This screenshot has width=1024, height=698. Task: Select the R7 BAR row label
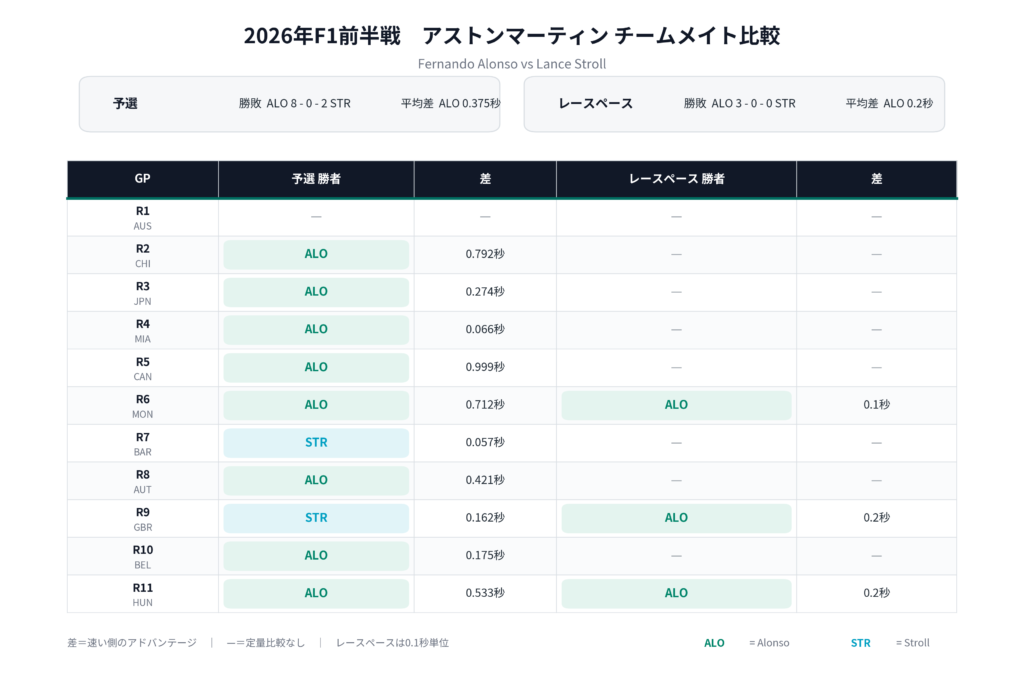point(142,444)
